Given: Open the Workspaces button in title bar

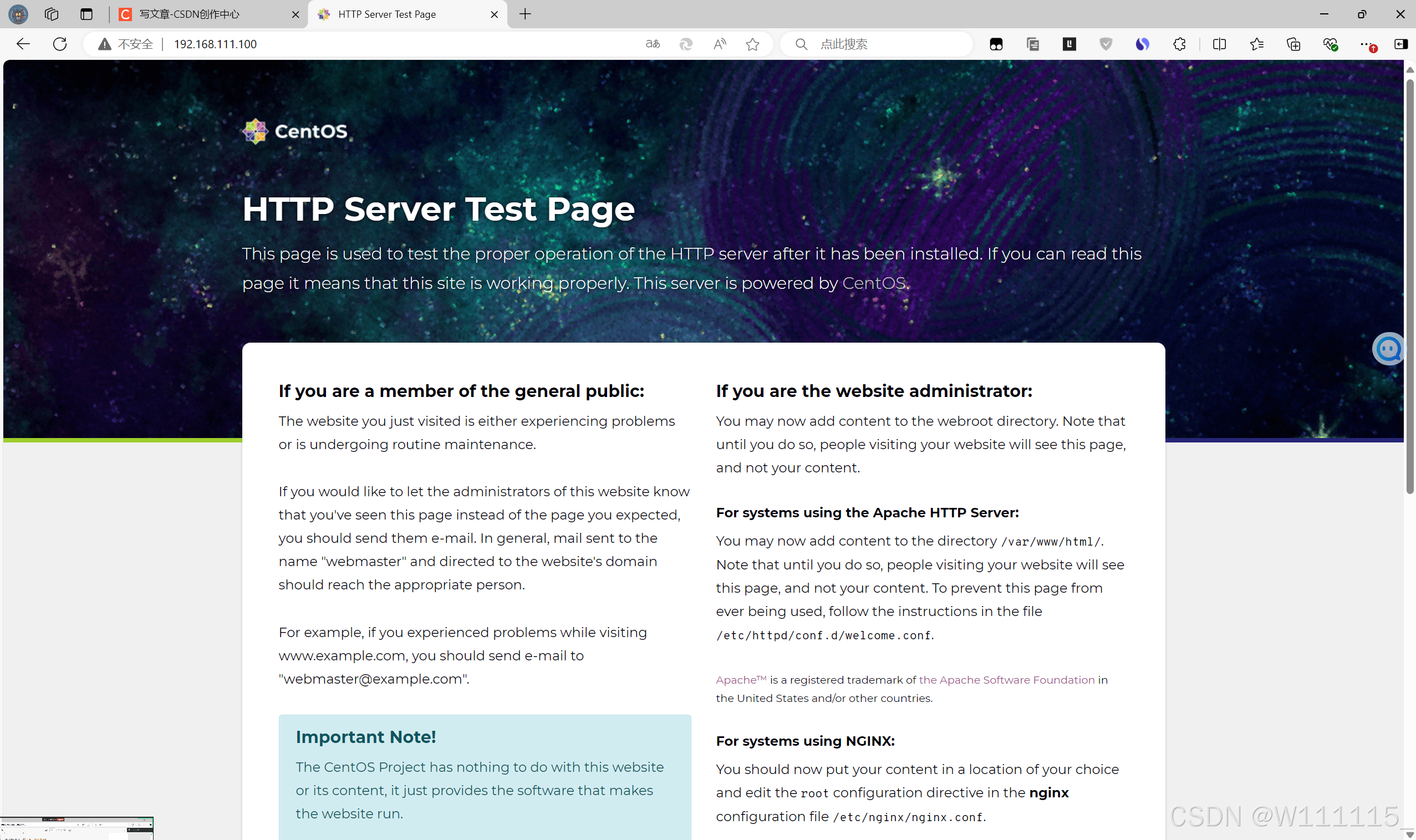Looking at the screenshot, I should [52, 14].
